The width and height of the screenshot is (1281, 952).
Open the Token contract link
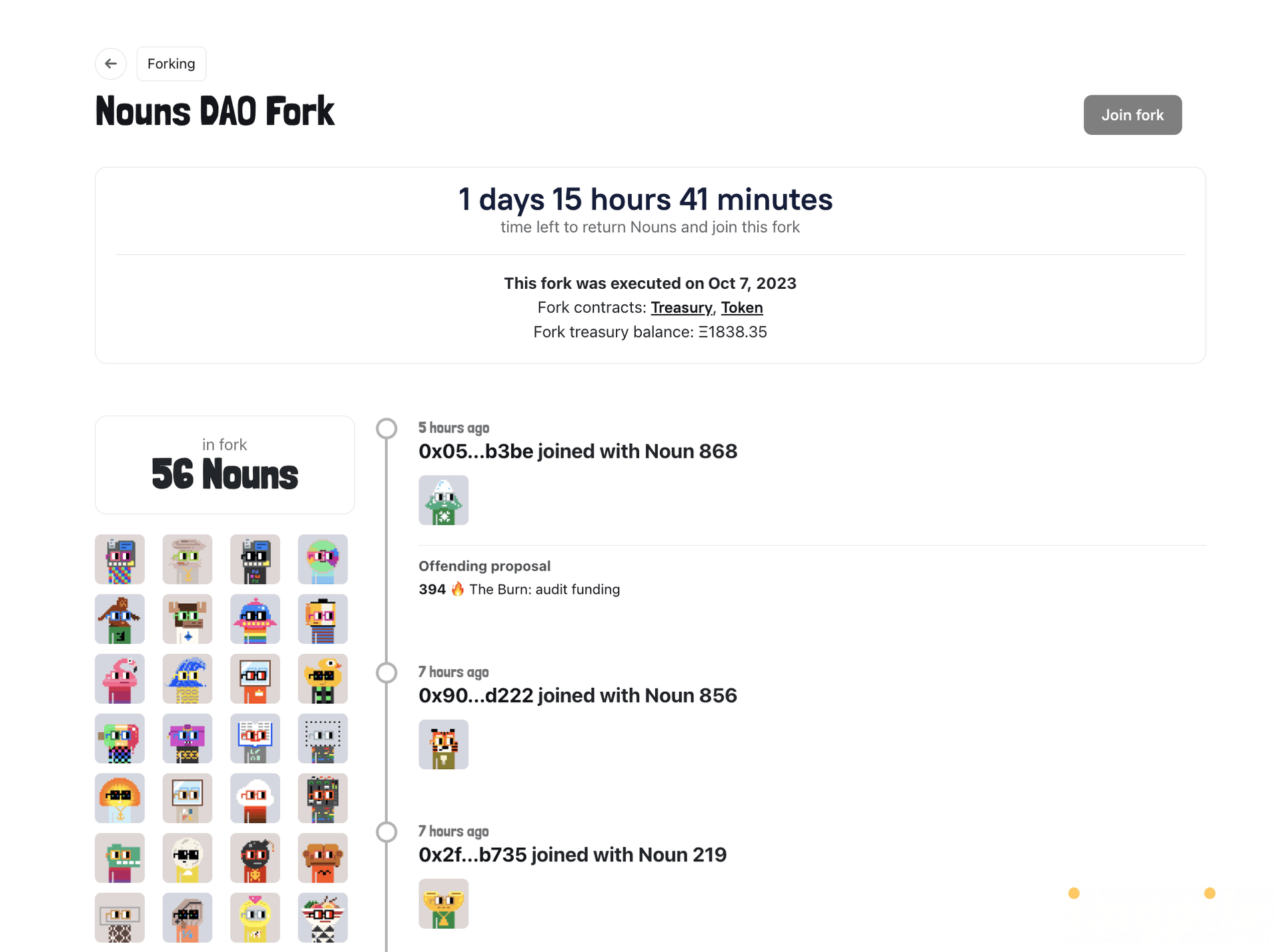(741, 308)
